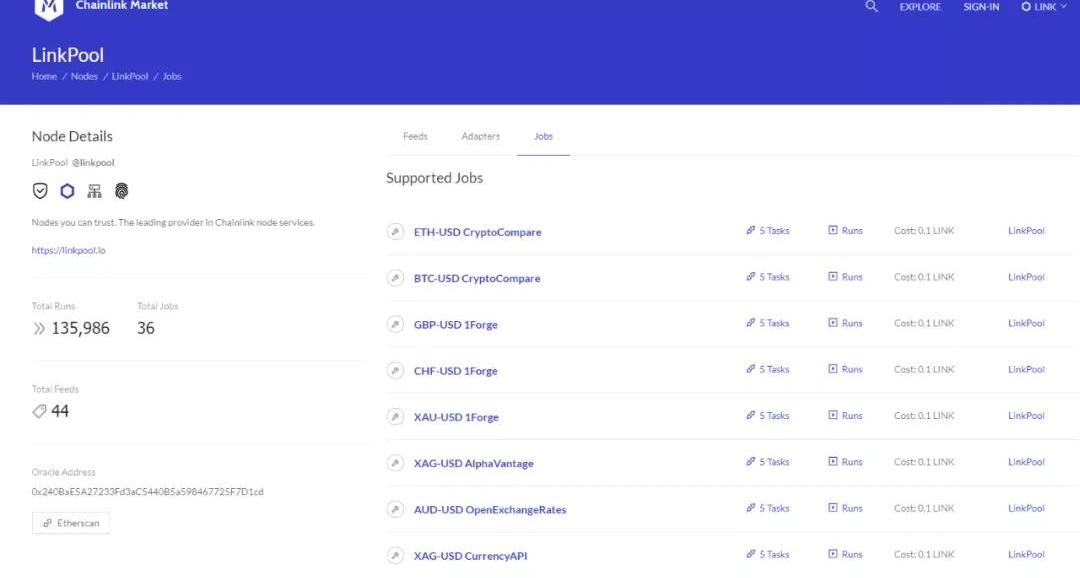This screenshot has width=1080, height=578.
Task: Click the double-chevron Total Runs icon
Action: coord(39,329)
